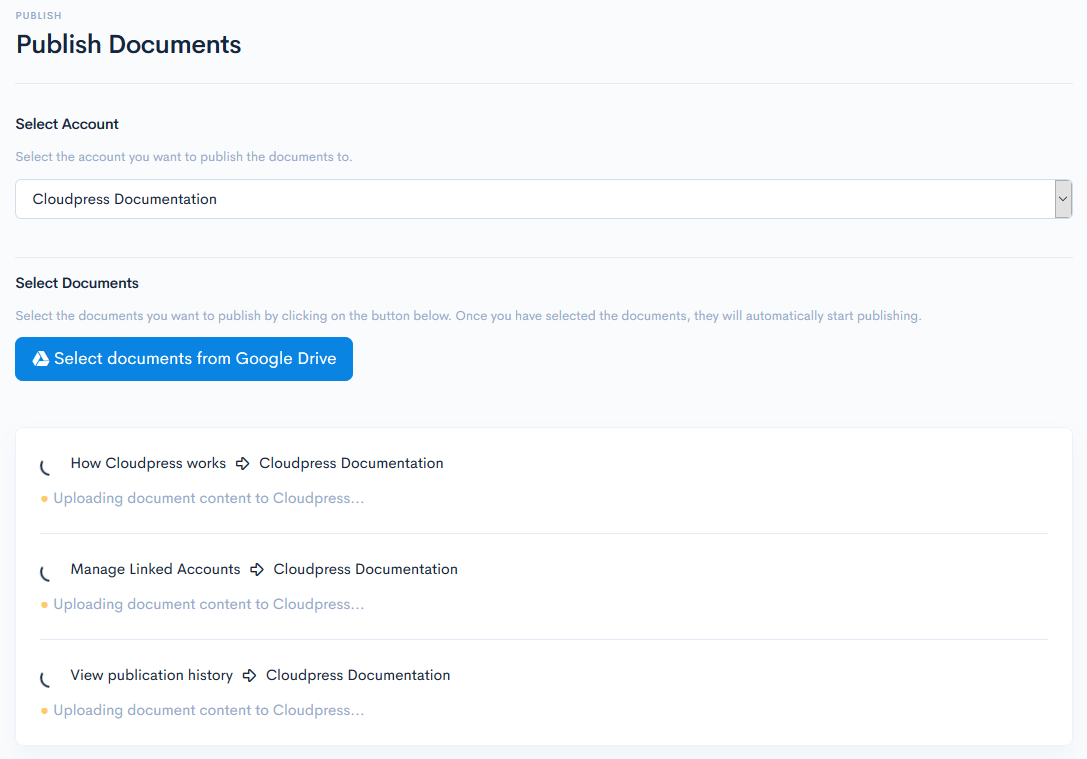Click Cloudpress Documentation destination in How Cloudpress works row
The width and height of the screenshot is (1087, 759).
(351, 463)
